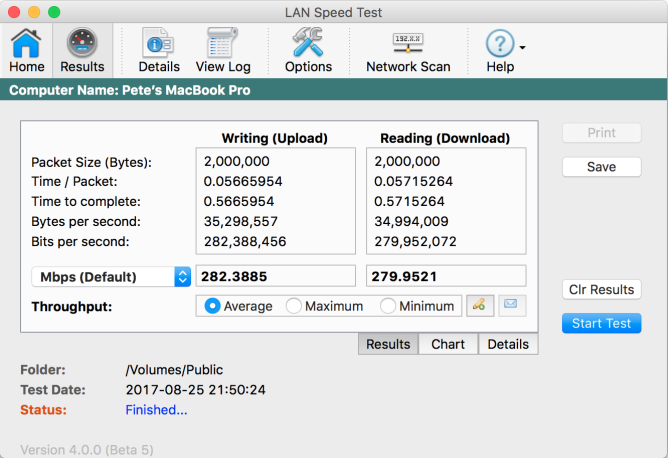
Task: Click the upload speed field 282.3885
Action: (276, 276)
